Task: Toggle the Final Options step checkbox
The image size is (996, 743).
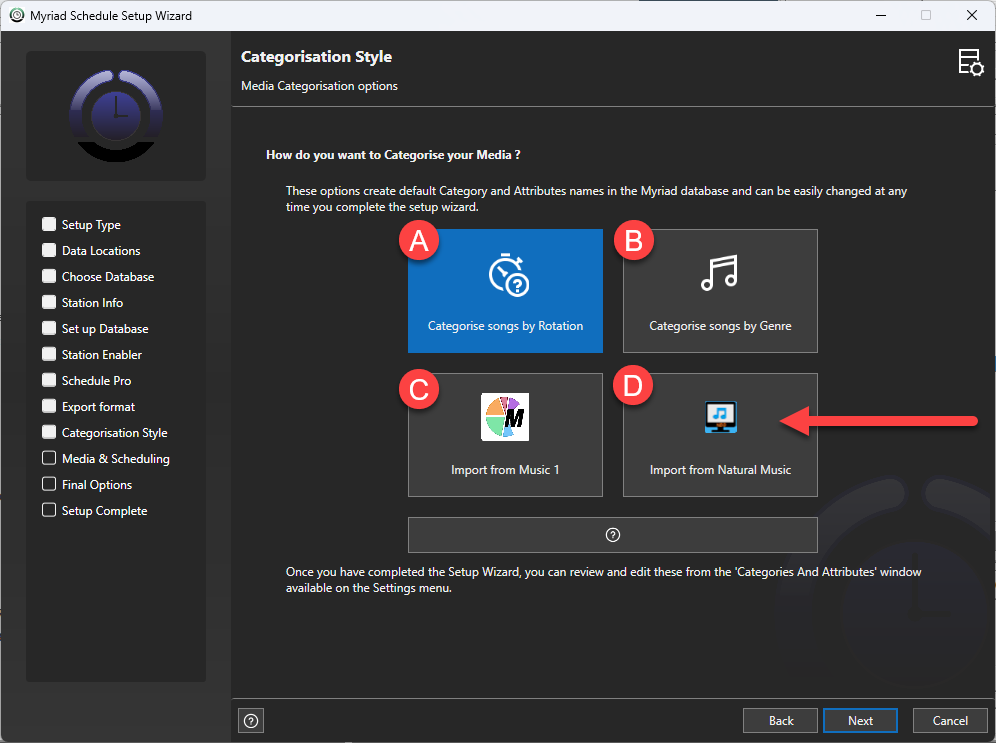Action: pos(49,484)
